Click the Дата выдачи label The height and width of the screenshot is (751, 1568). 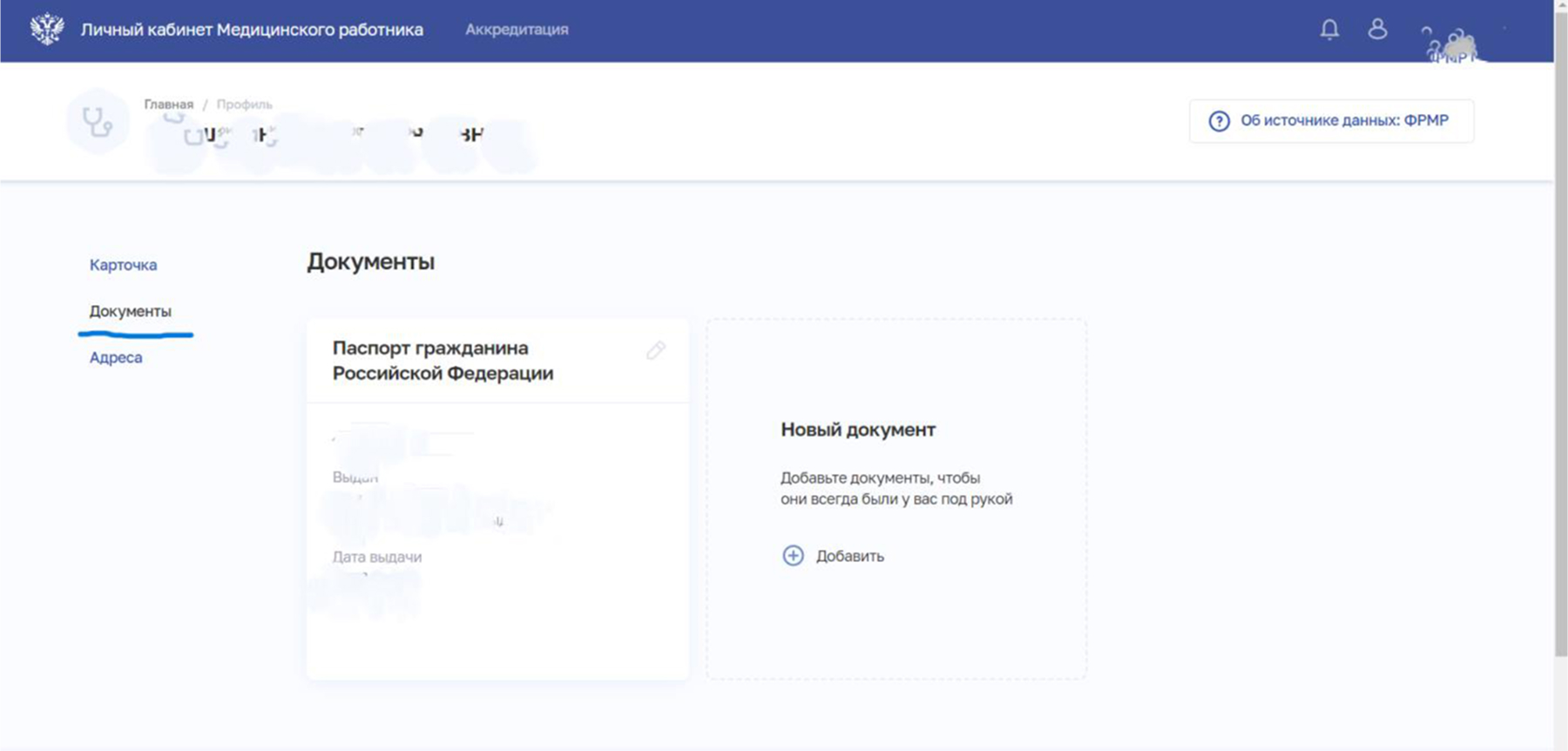(x=377, y=557)
